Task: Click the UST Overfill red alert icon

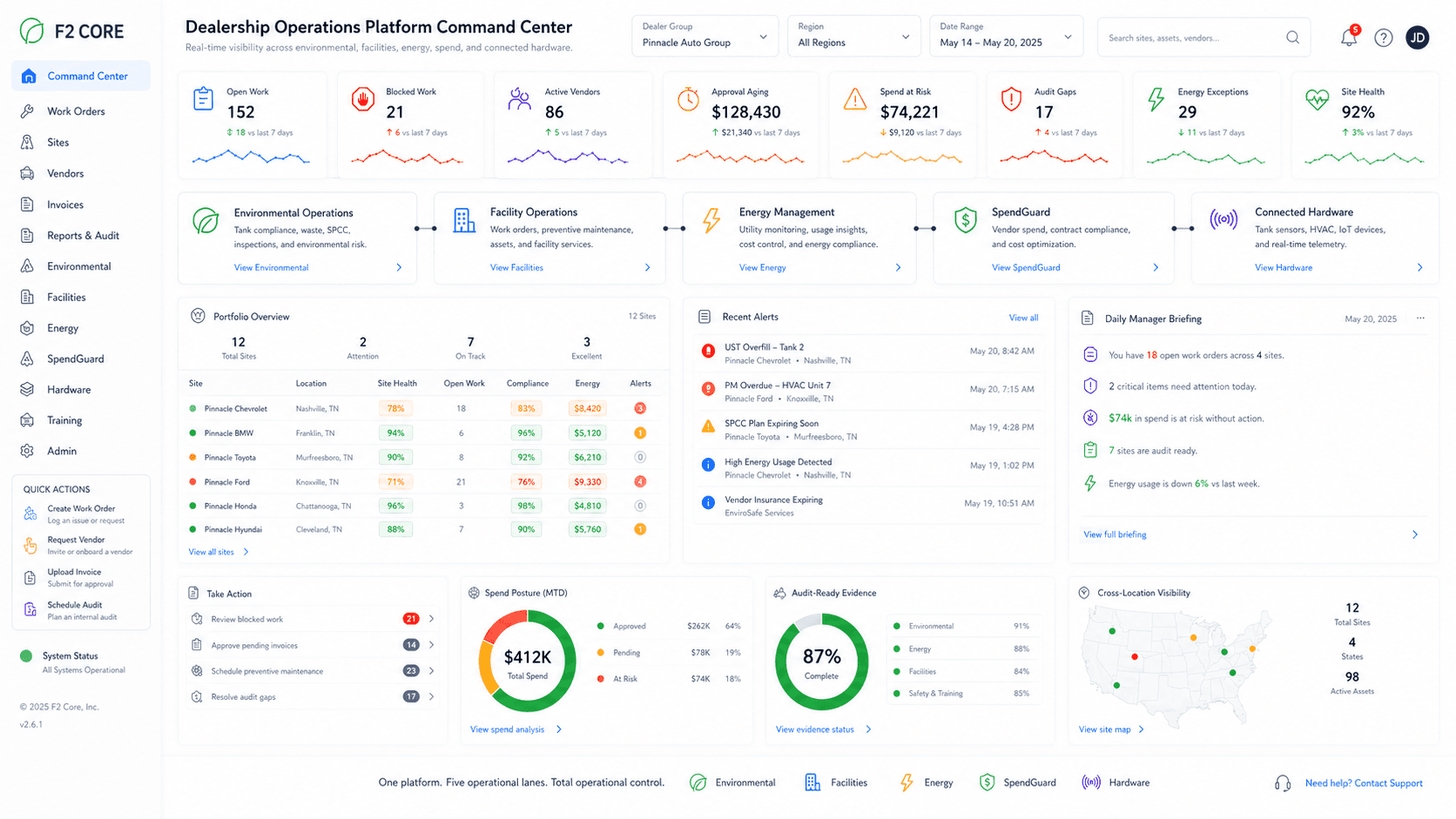Action: [708, 351]
